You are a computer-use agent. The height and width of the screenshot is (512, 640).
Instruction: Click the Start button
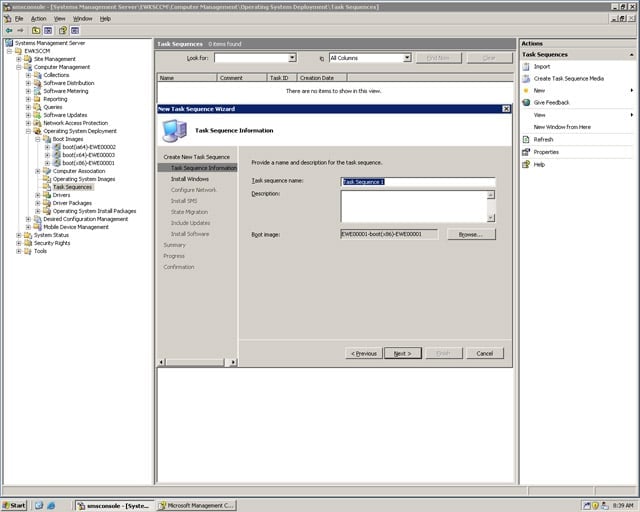point(14,505)
